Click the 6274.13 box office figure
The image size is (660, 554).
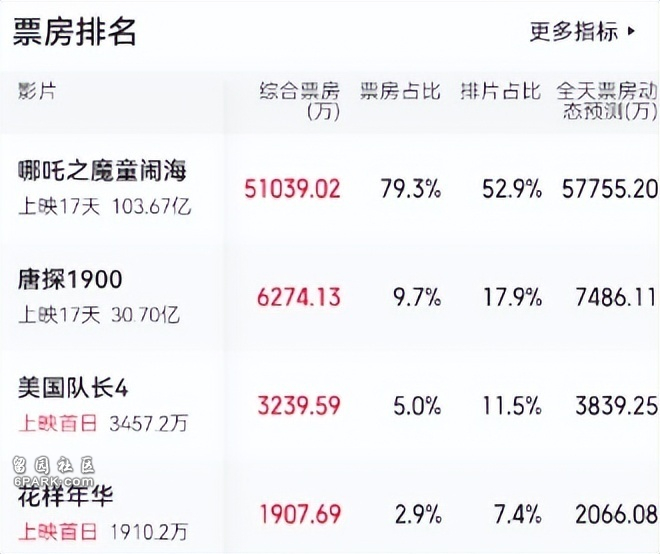click(299, 296)
